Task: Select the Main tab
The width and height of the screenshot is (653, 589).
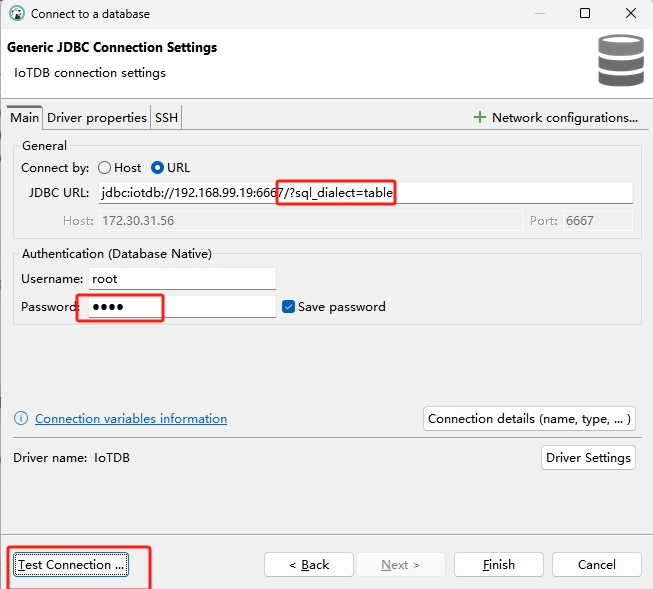Action: (25, 118)
